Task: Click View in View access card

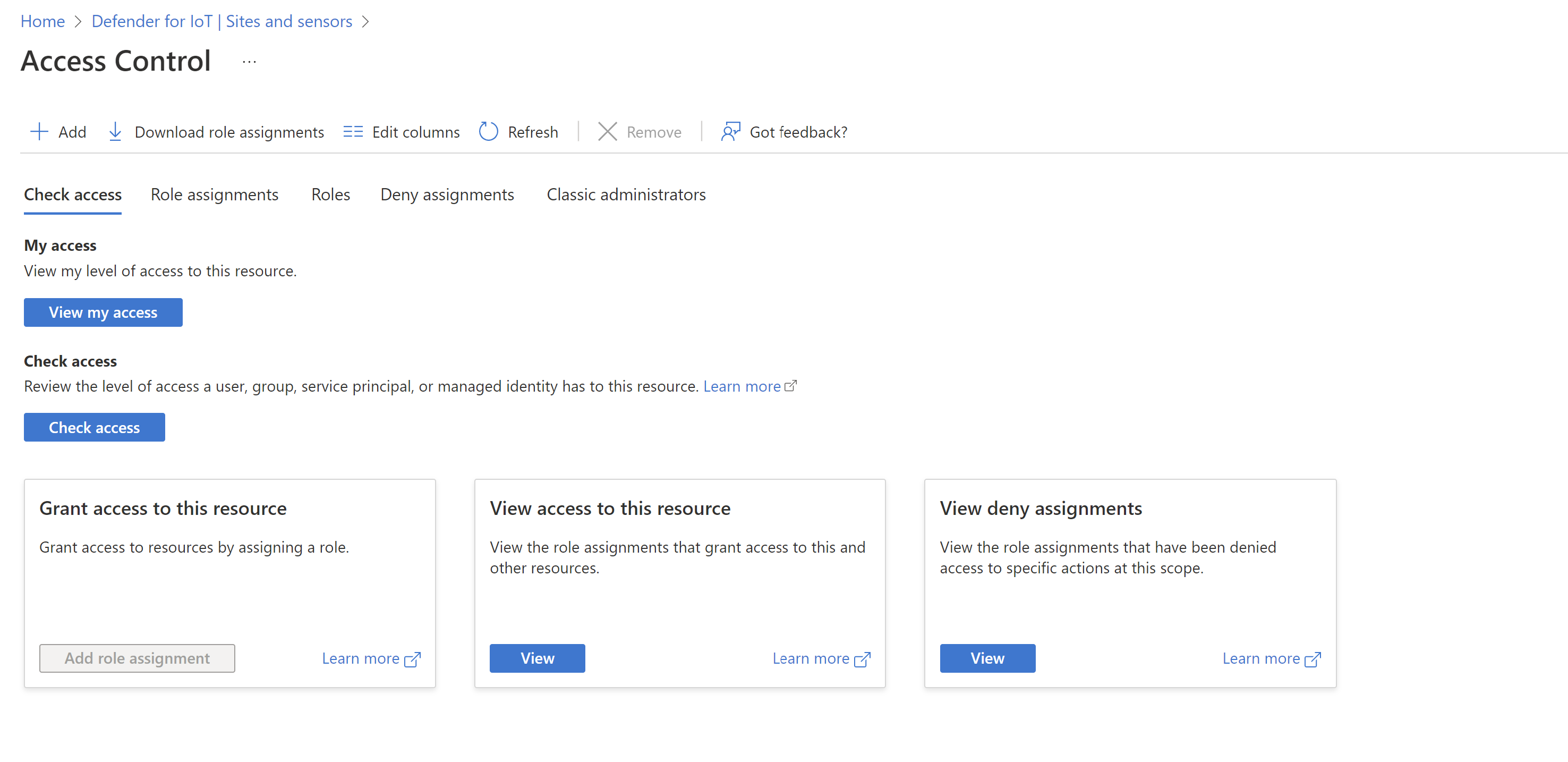Action: point(537,658)
